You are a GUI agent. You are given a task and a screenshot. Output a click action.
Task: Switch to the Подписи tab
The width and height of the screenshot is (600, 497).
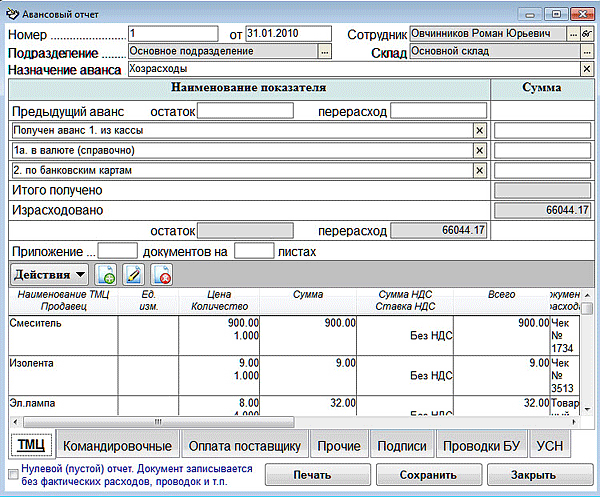tap(402, 446)
